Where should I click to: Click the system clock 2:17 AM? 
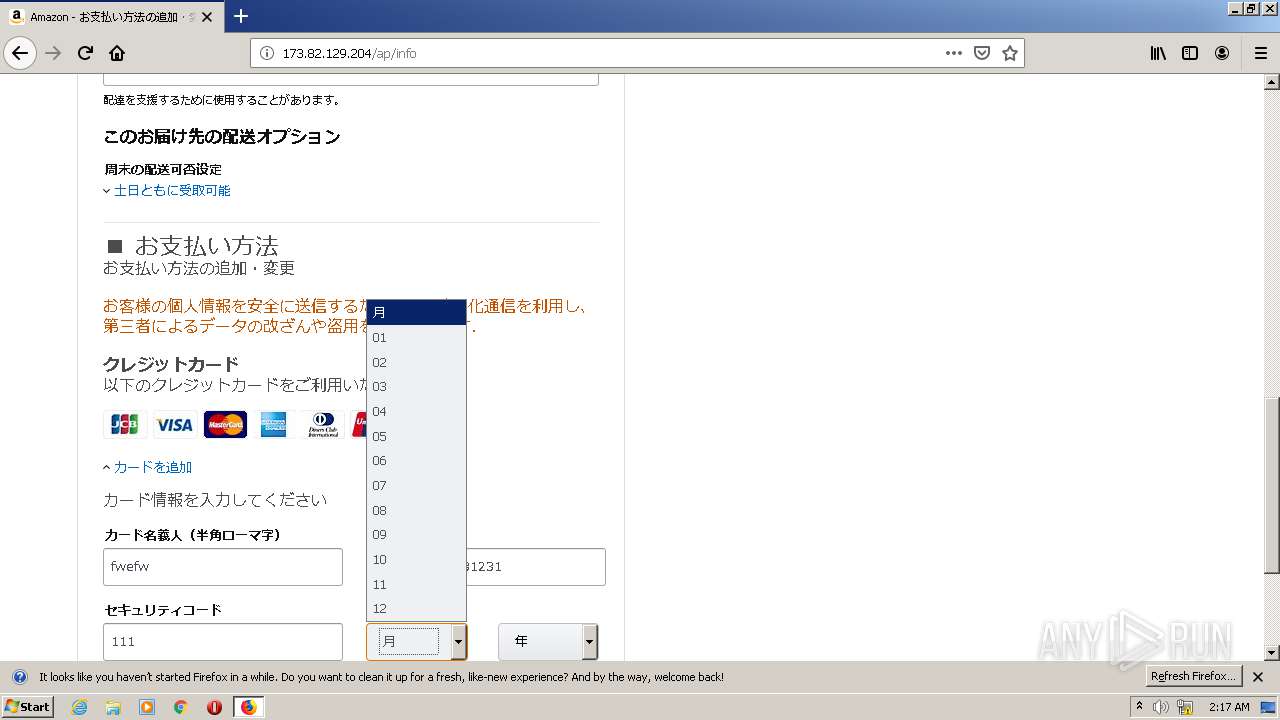(x=1229, y=707)
